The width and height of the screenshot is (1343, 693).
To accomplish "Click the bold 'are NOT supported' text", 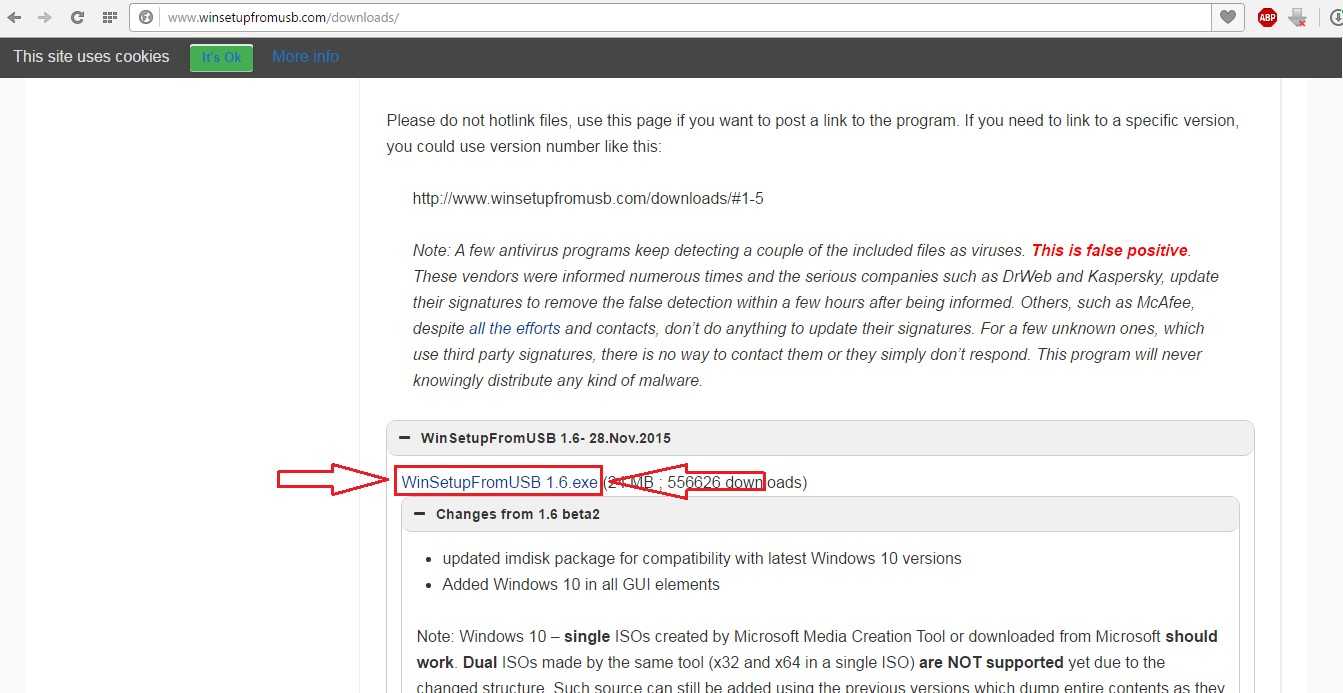I will (991, 662).
